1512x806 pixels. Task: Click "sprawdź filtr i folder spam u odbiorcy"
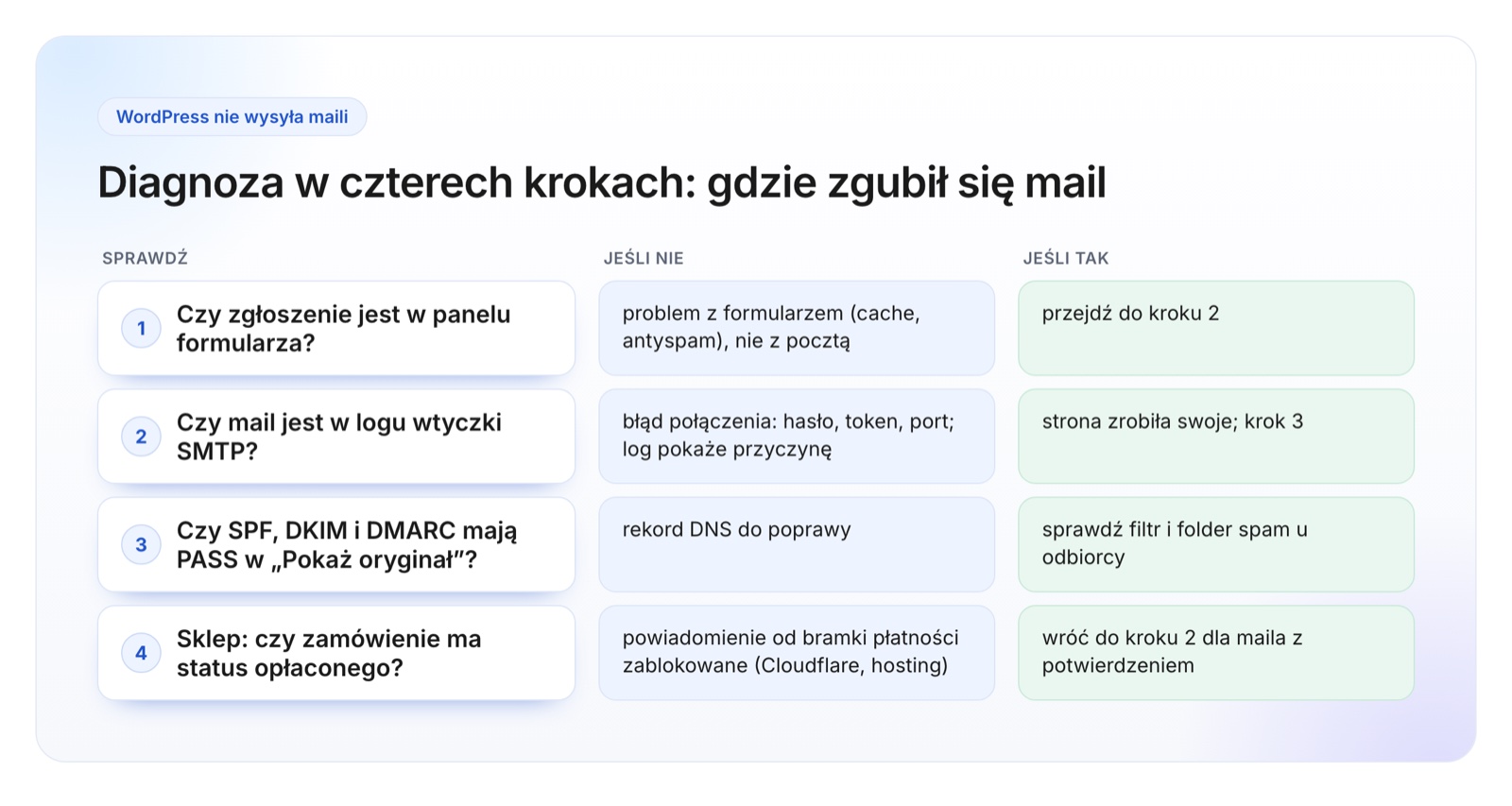coord(1216,544)
